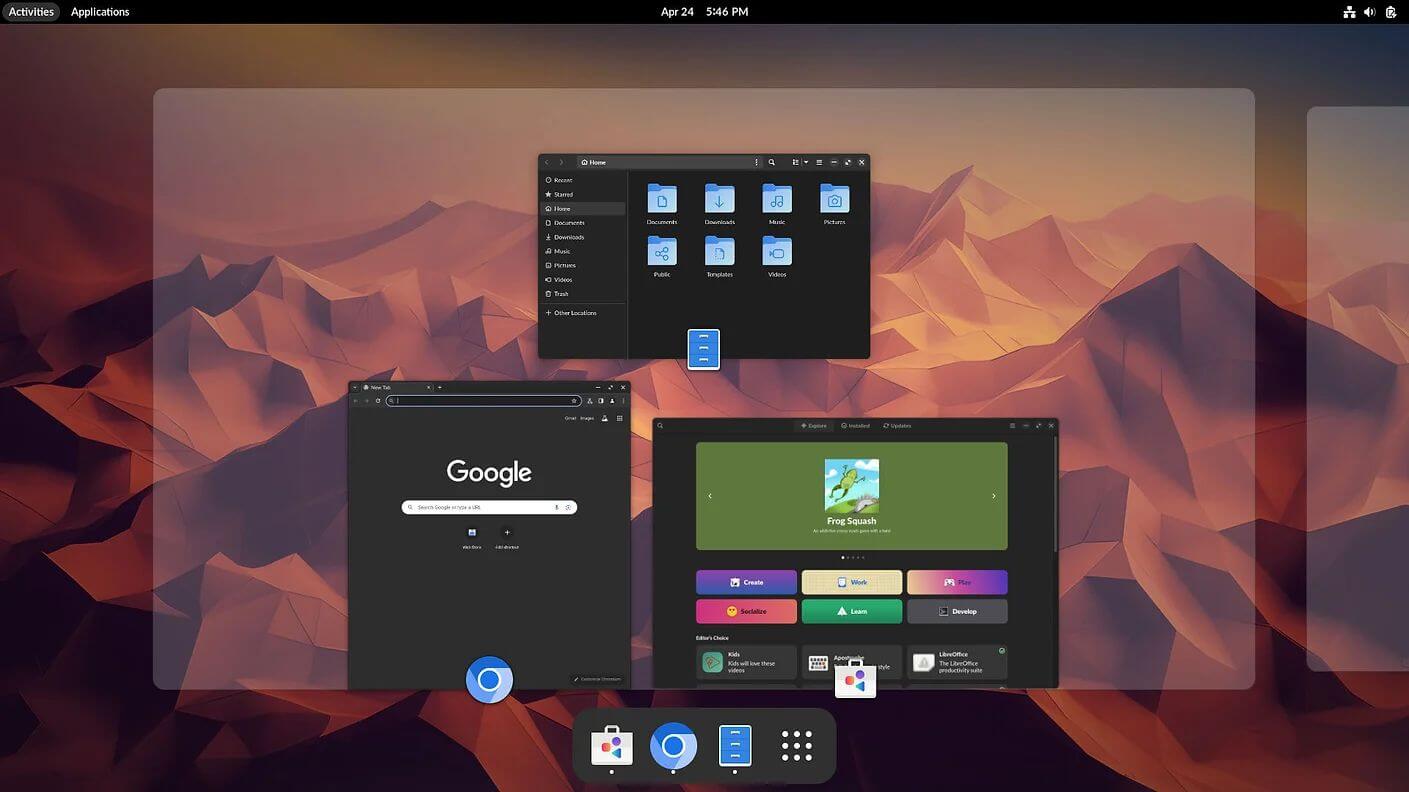This screenshot has height=792, width=1409.
Task: Open the GNOME Software primary menu
Action: click(1012, 425)
